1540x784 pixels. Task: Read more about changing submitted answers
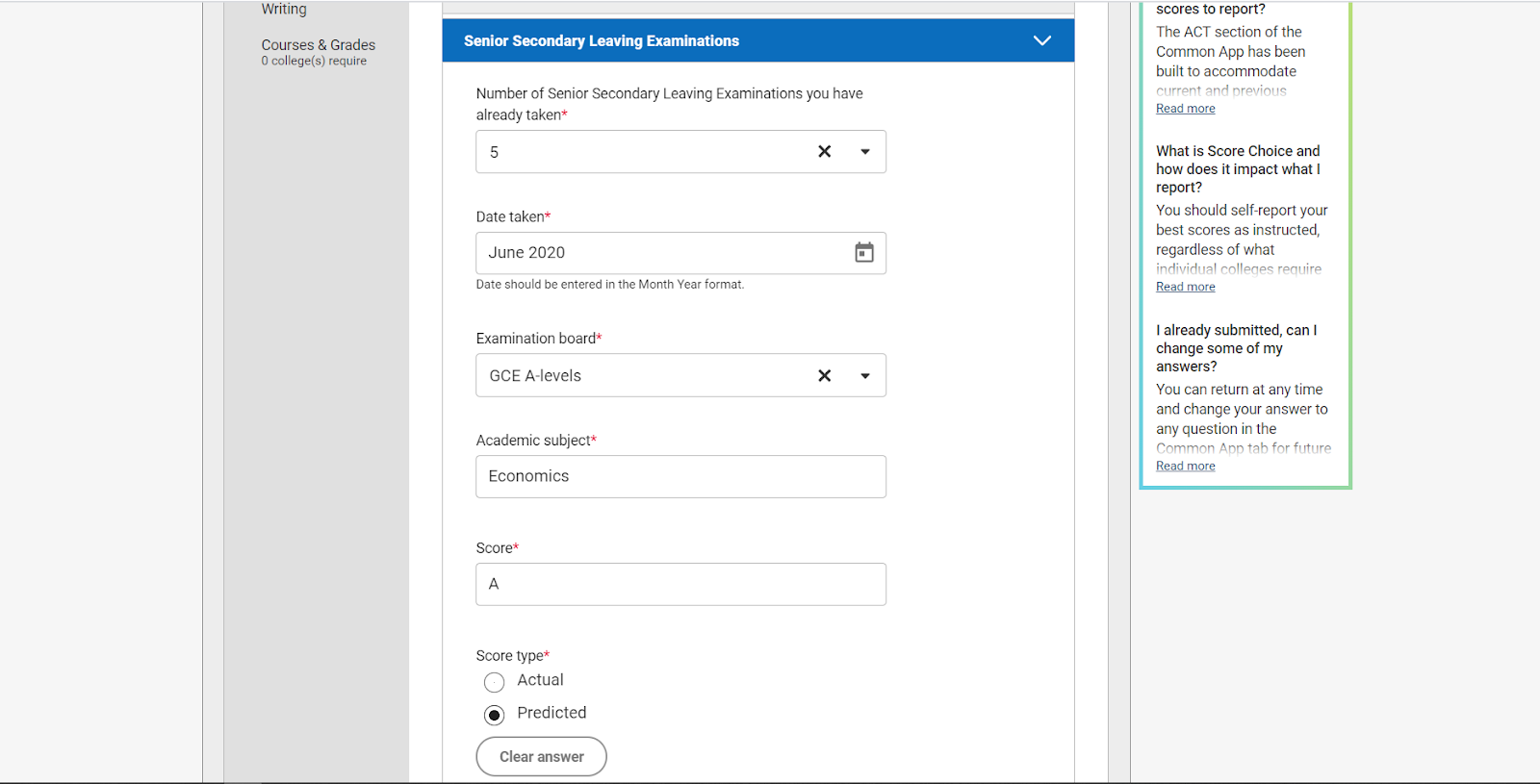[1185, 466]
